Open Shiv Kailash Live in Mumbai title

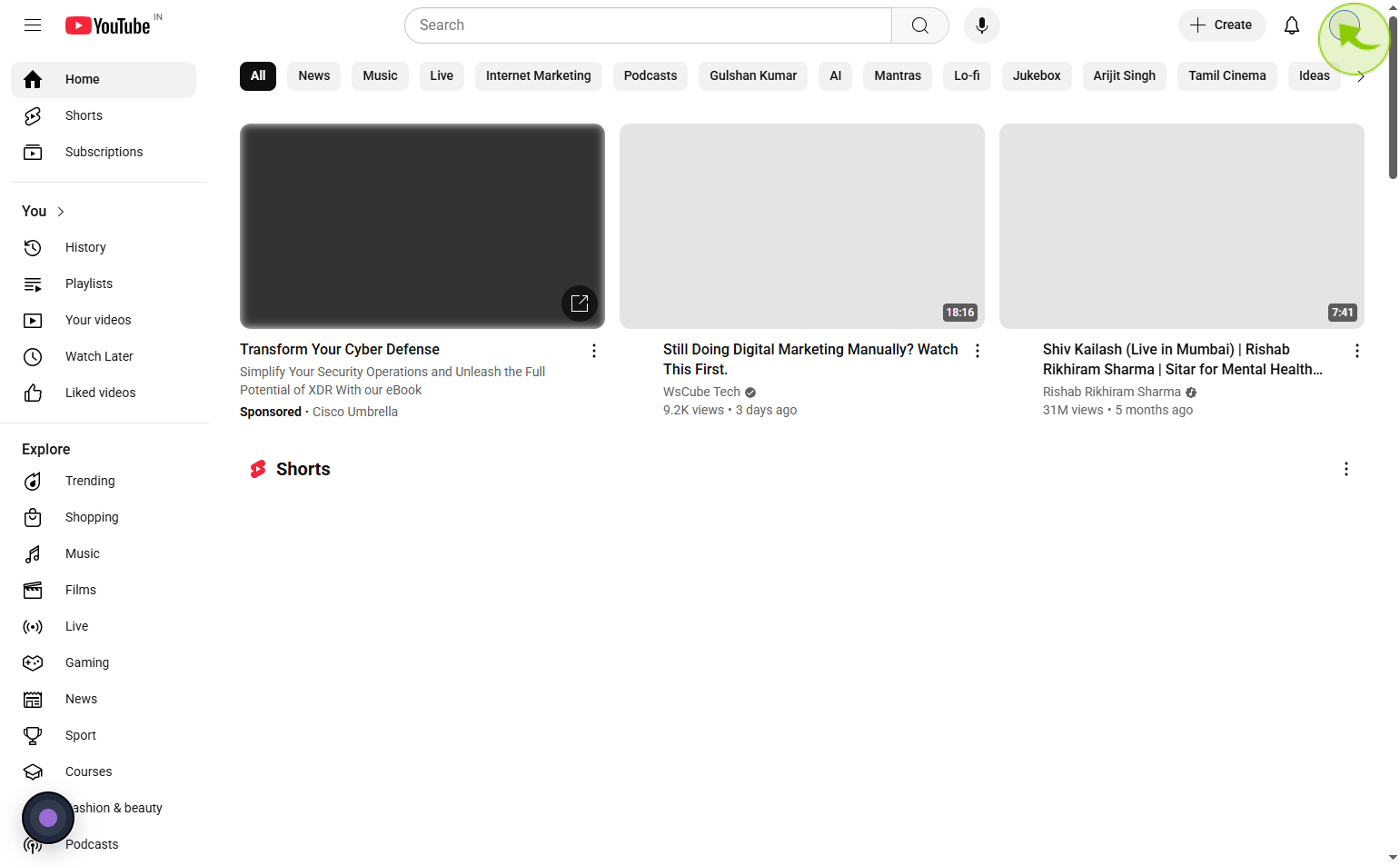pos(1183,360)
